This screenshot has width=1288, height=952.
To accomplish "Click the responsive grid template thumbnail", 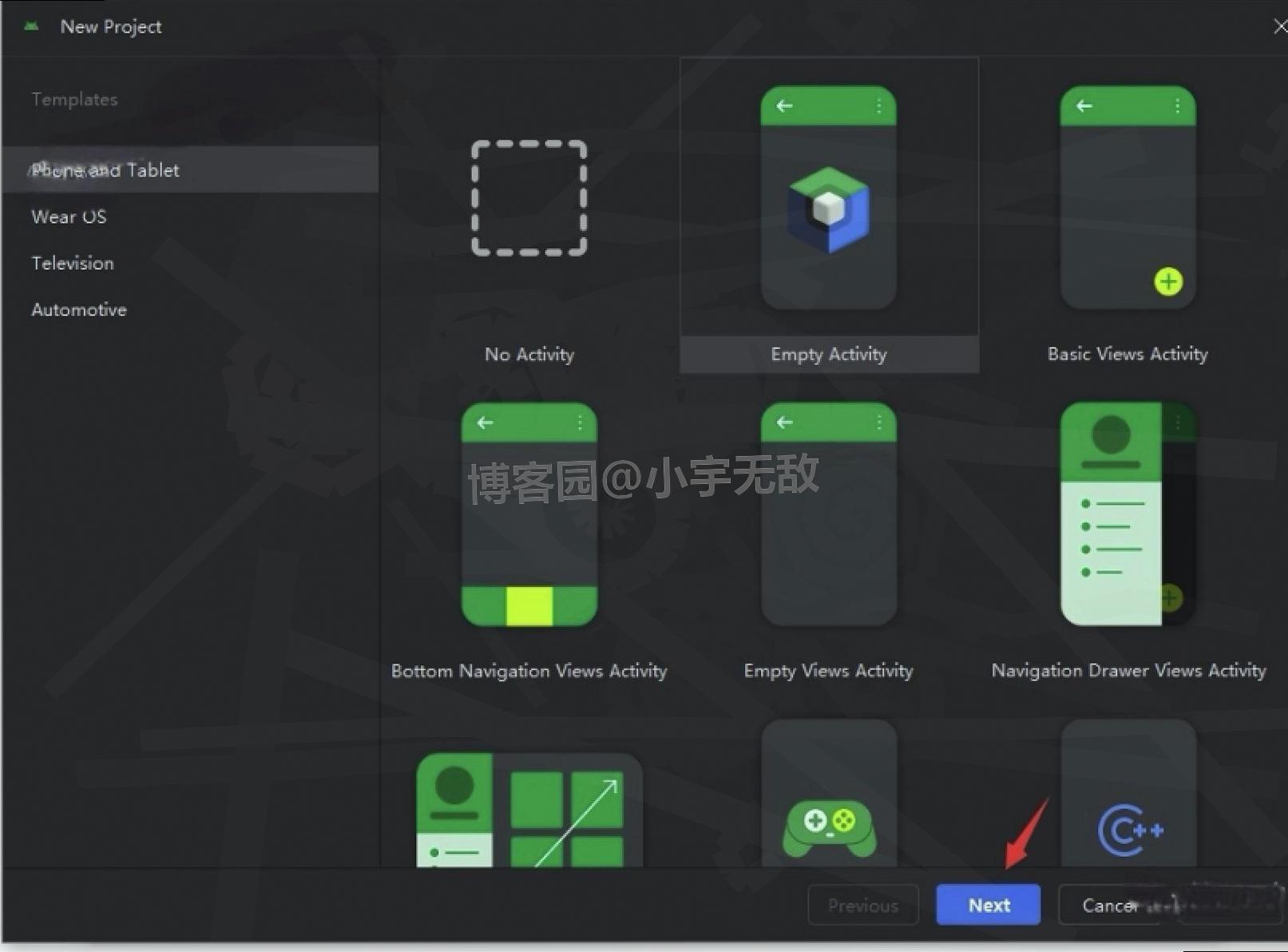I will tap(528, 815).
